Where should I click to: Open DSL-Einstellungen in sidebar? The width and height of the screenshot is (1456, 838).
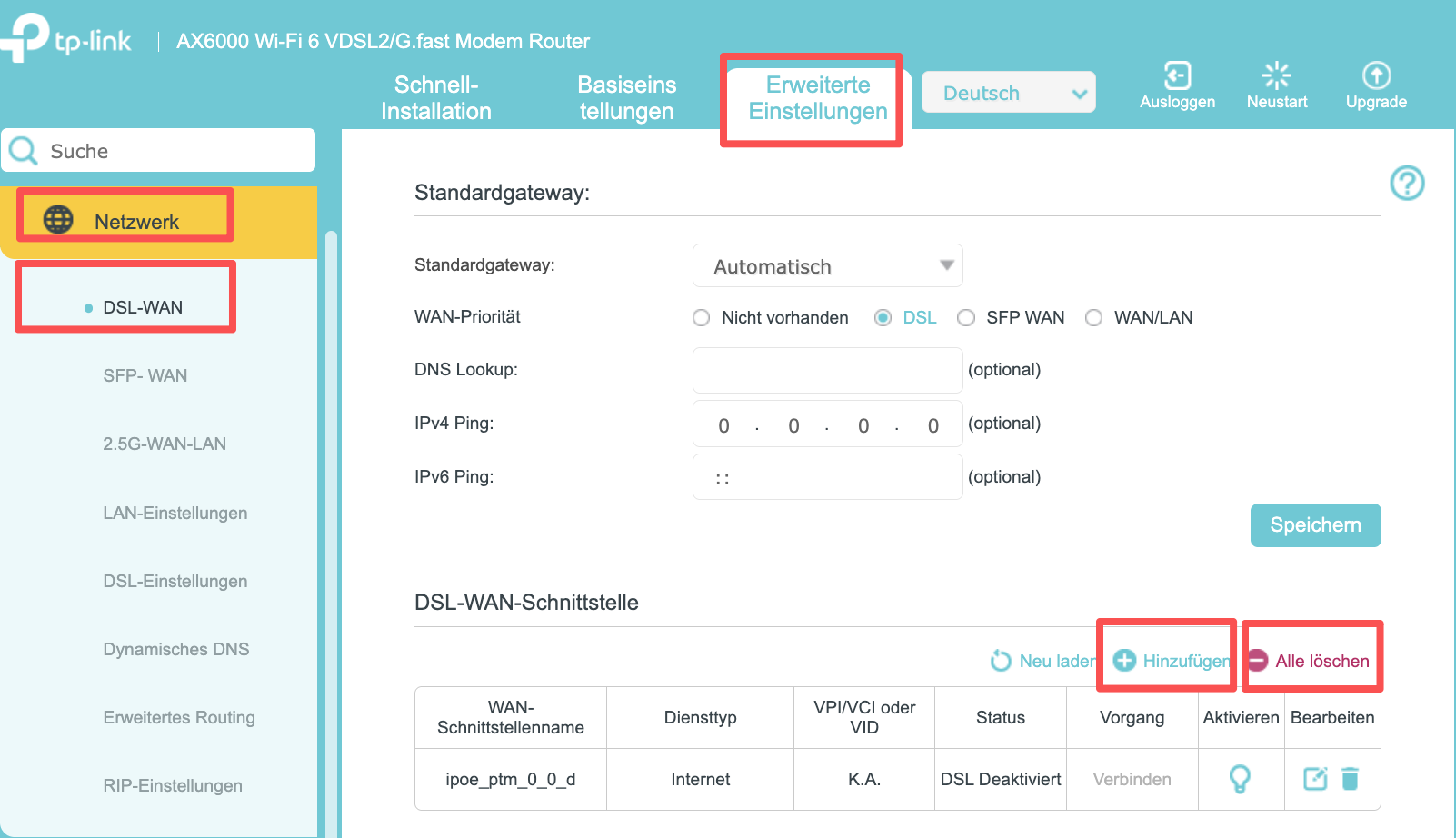tap(175, 581)
